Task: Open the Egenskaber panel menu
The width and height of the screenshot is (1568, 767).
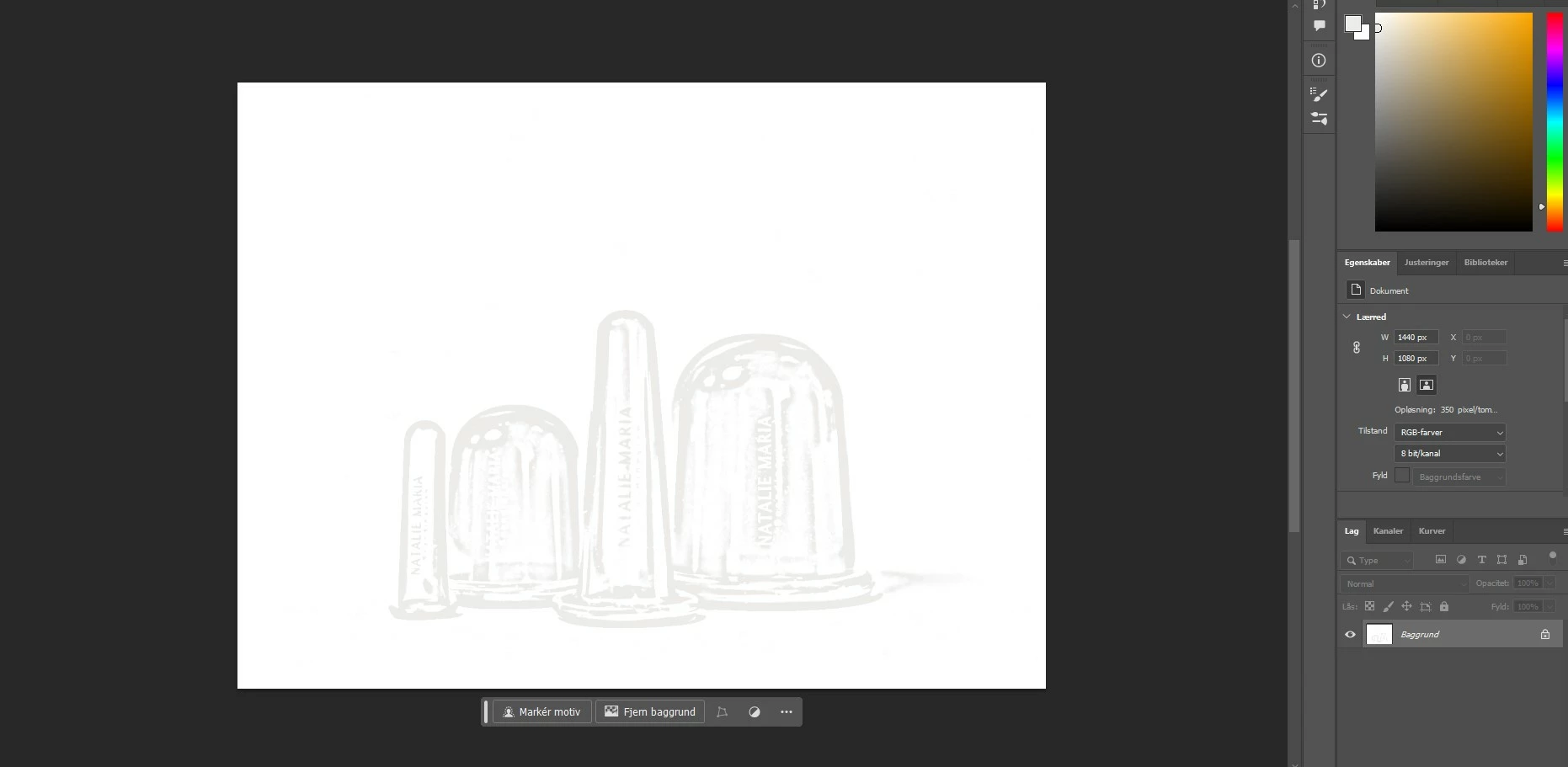Action: (x=1565, y=264)
